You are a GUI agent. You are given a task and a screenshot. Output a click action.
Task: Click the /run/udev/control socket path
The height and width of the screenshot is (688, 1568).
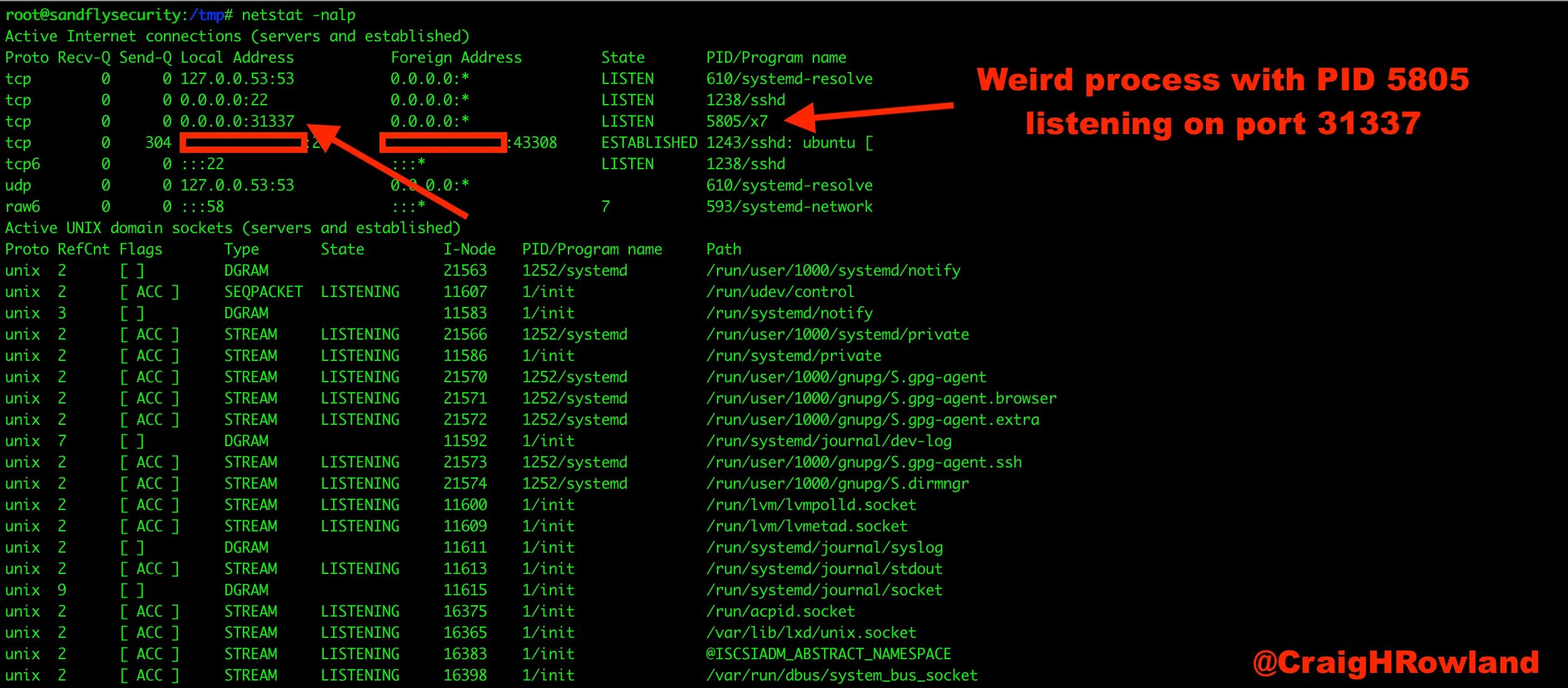pos(780,292)
